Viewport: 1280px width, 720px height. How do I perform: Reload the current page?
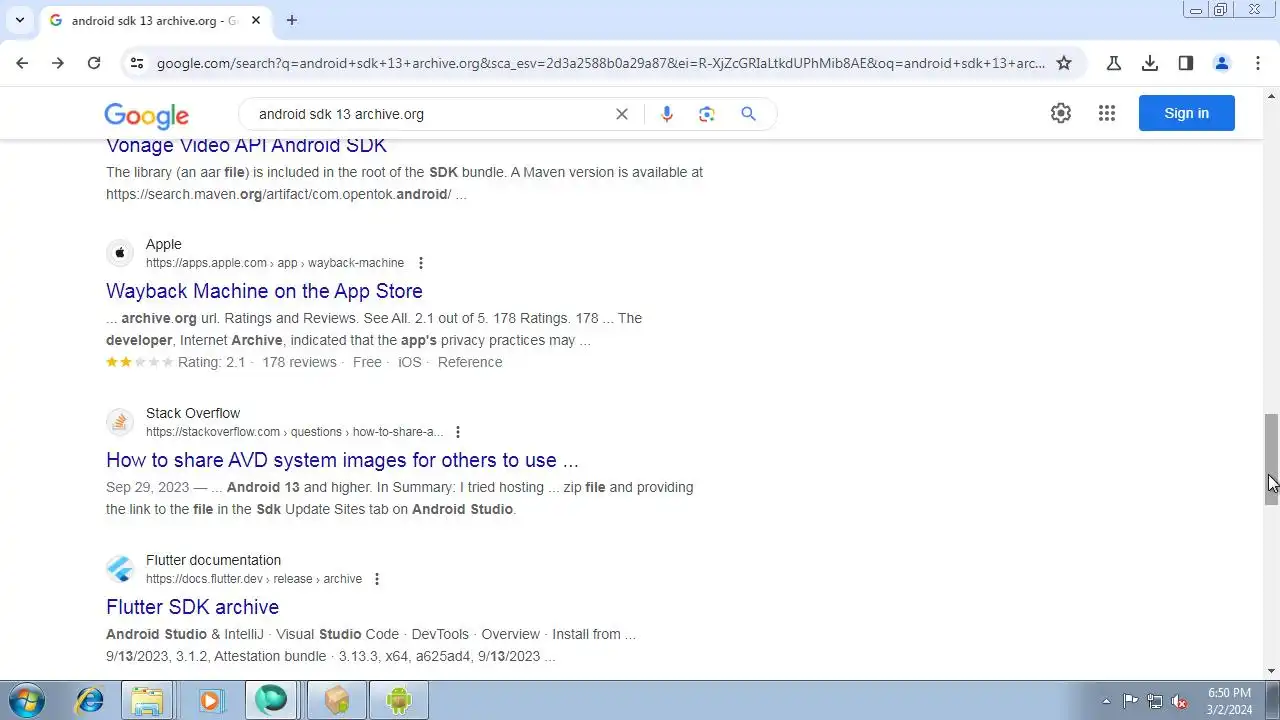click(x=94, y=63)
